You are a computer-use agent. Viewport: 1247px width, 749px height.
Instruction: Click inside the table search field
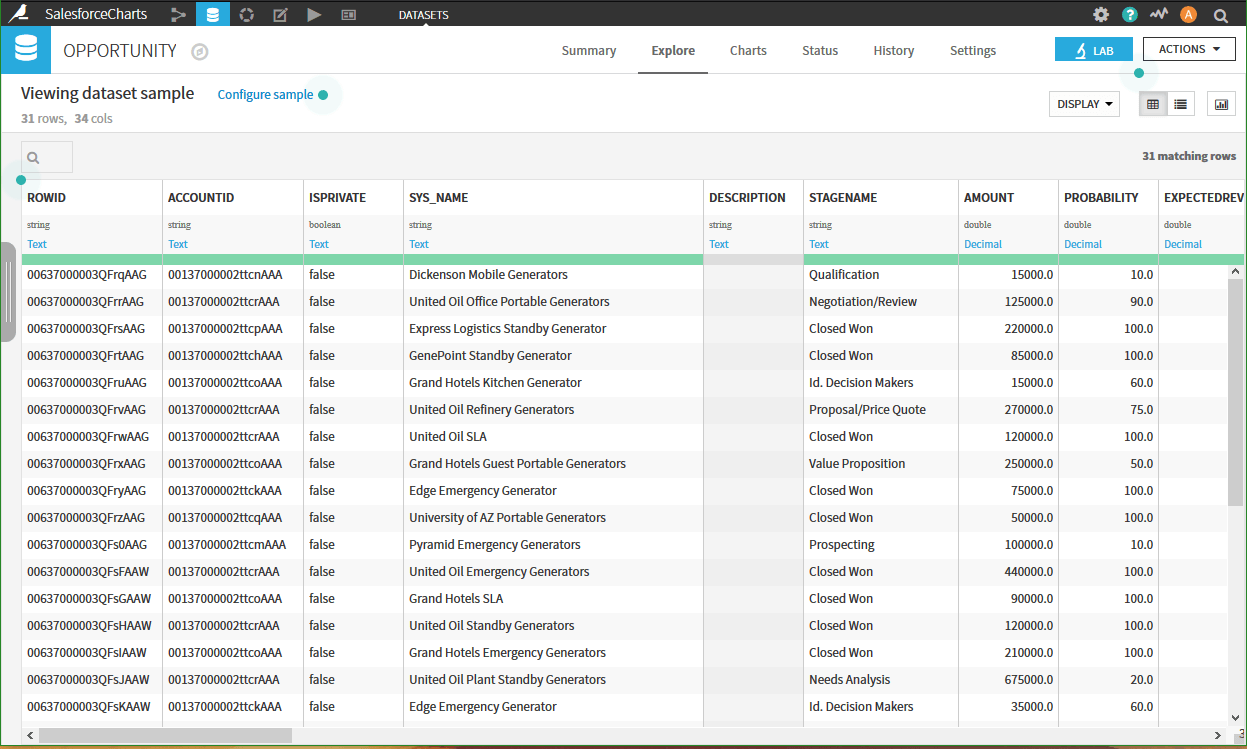(x=46, y=157)
